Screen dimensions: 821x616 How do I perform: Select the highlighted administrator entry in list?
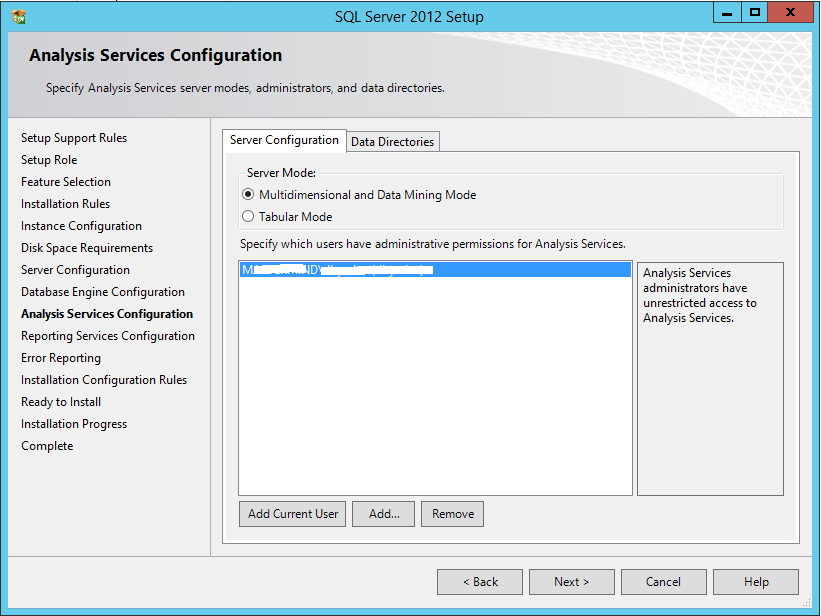434,270
